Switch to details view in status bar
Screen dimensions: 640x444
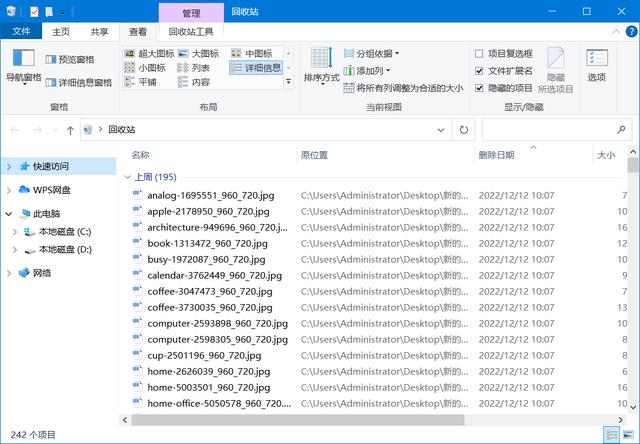coord(612,435)
